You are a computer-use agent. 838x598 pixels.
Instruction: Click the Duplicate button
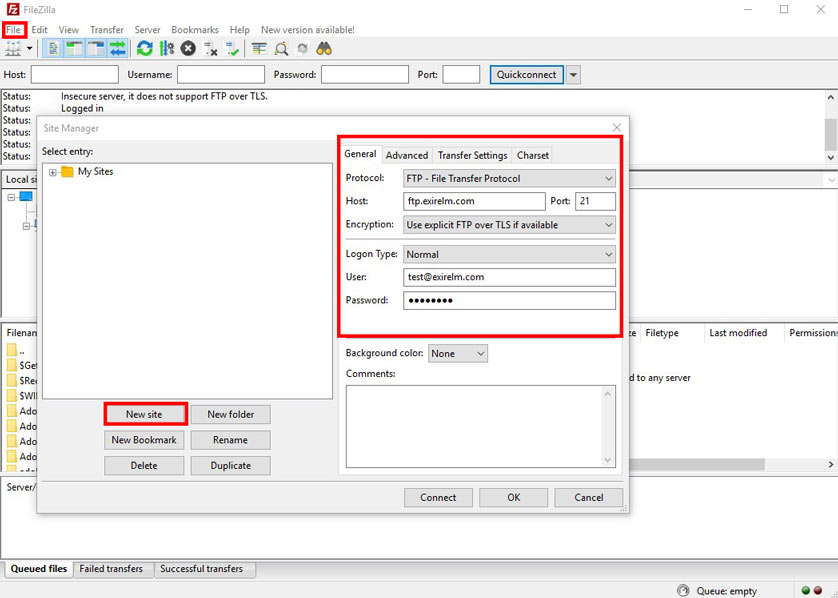point(230,465)
